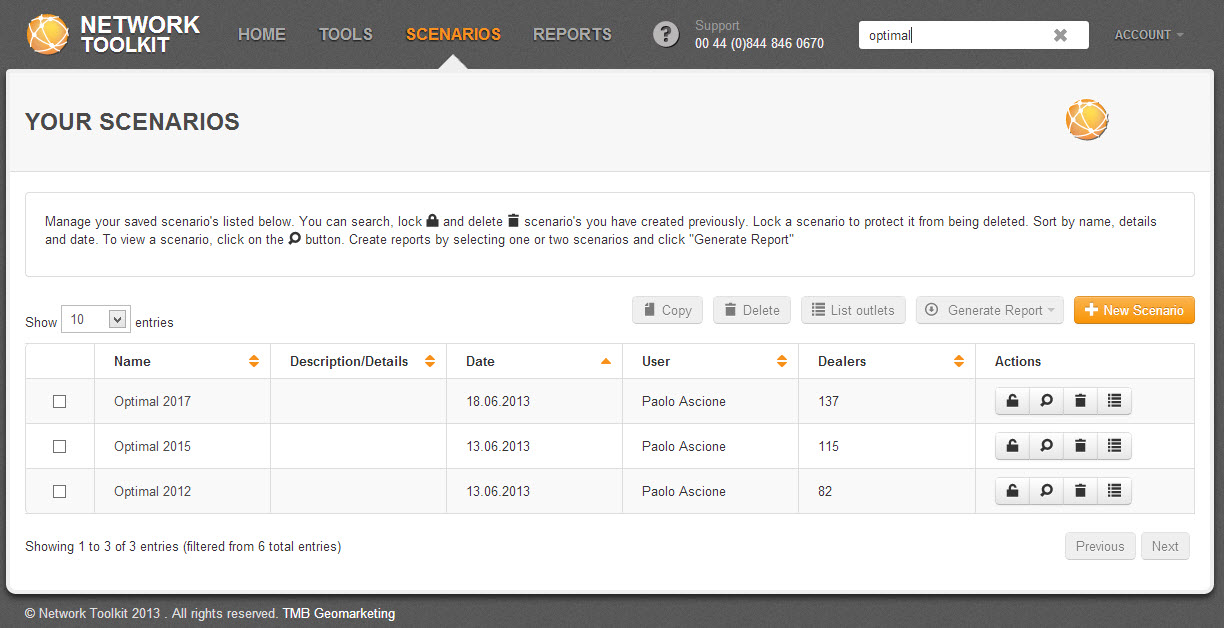Navigate to the Tools menu
Screen dimensions: 1224x628
(345, 35)
